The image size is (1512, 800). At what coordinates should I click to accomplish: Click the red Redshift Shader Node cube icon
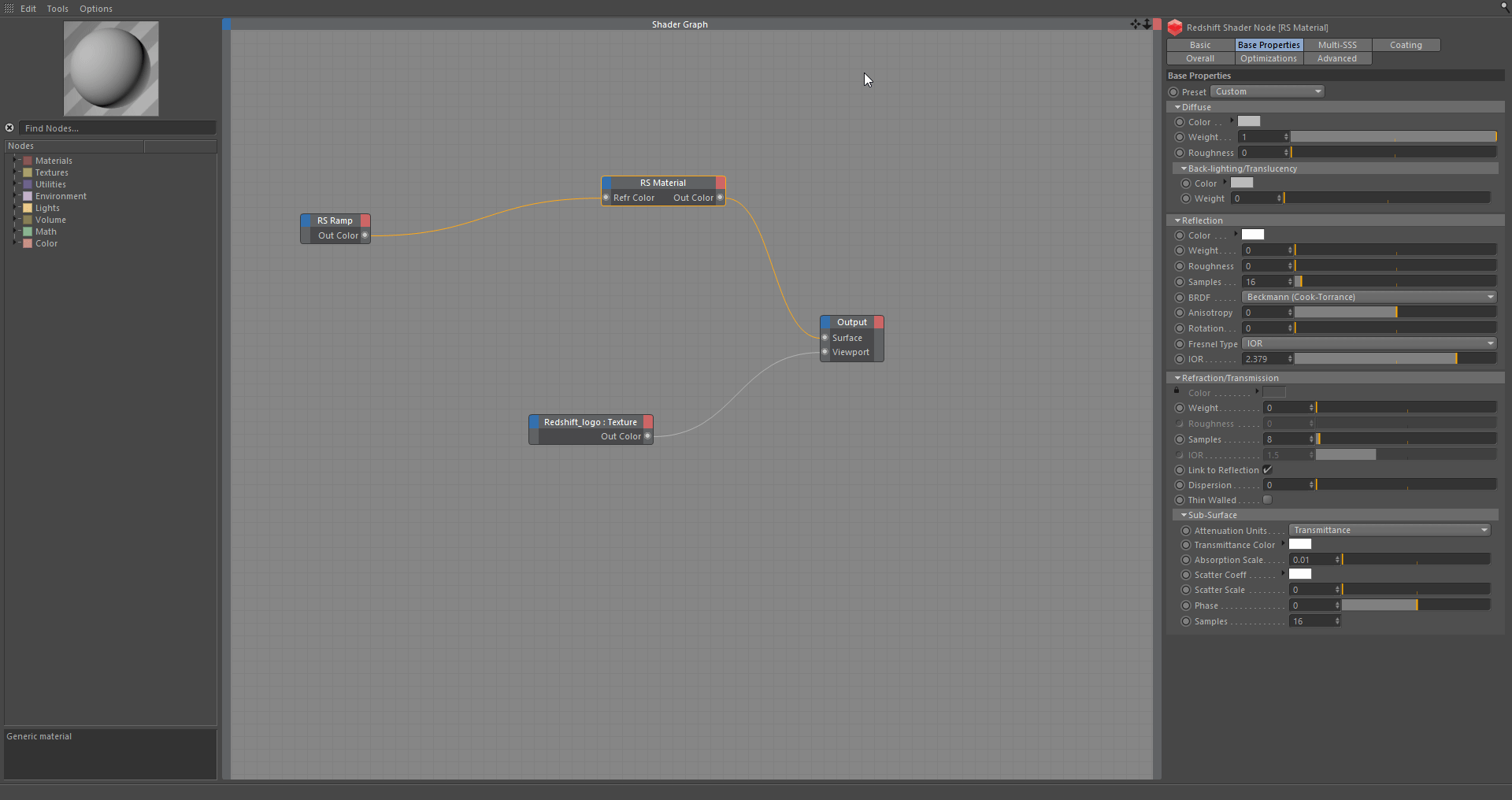1175,28
